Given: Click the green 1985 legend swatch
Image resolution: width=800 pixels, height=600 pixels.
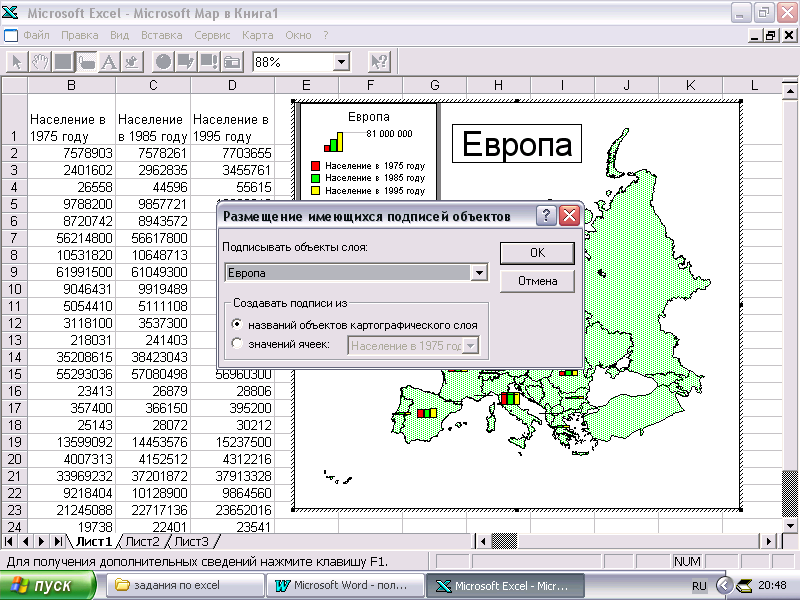Looking at the screenshot, I should click(x=315, y=178).
